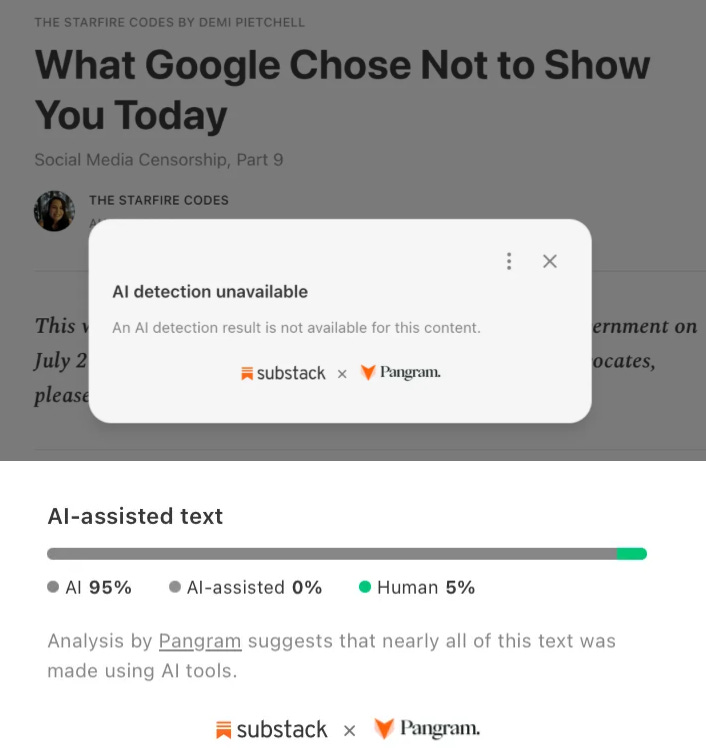Click the Substack bookmark logo at bottom
This screenshot has height=754, width=706.
pos(223,729)
